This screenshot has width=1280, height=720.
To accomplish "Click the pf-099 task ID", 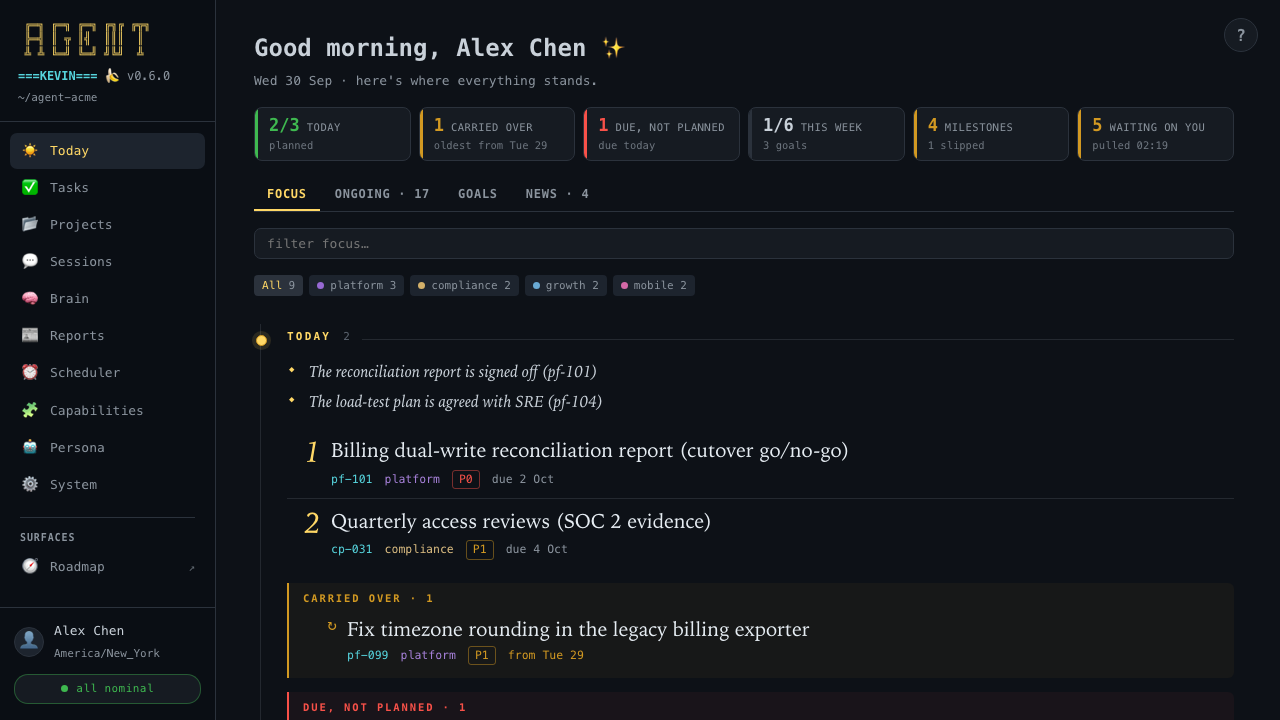I will (368, 656).
